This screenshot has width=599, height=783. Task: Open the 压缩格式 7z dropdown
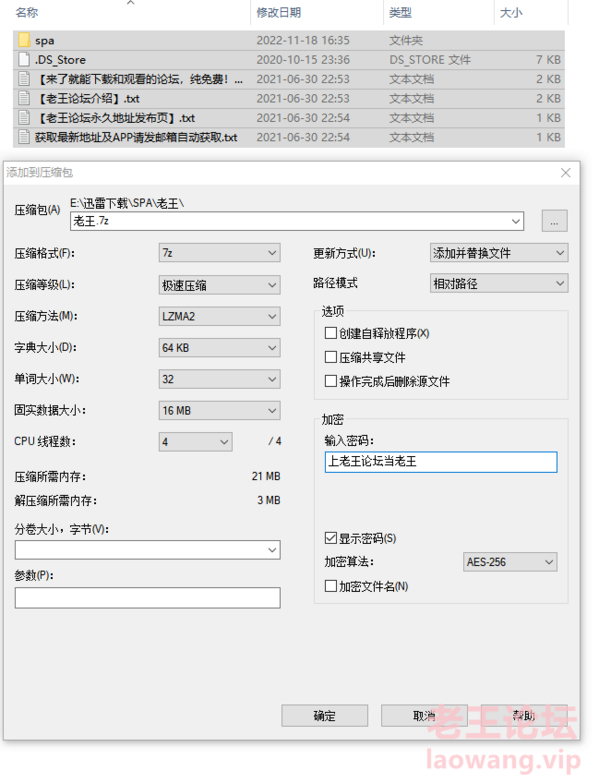point(220,253)
